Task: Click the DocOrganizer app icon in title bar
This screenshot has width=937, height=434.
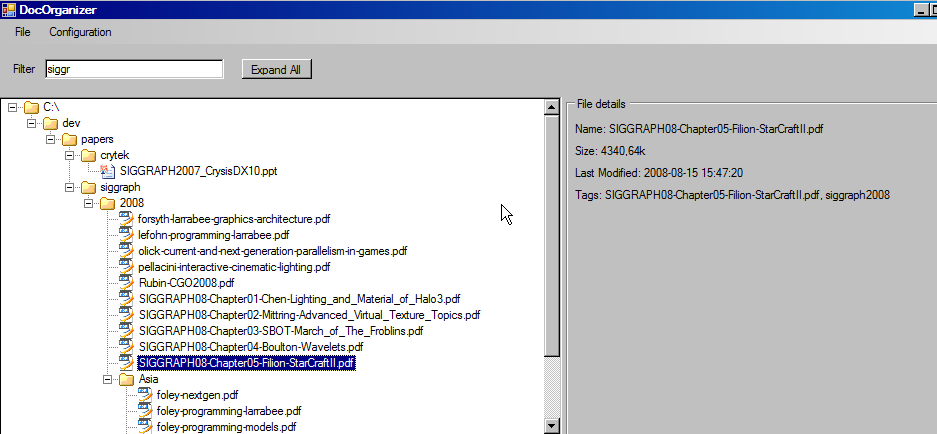Action: [x=9, y=10]
